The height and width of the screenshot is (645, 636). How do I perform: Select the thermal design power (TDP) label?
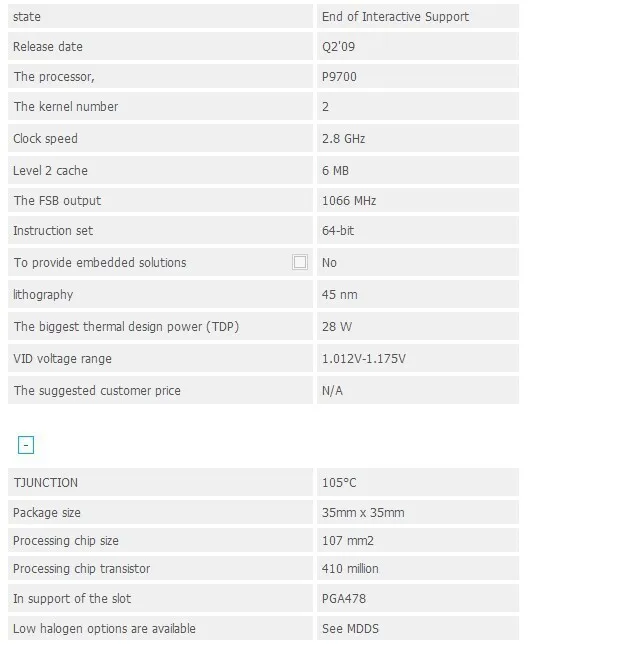(x=126, y=327)
